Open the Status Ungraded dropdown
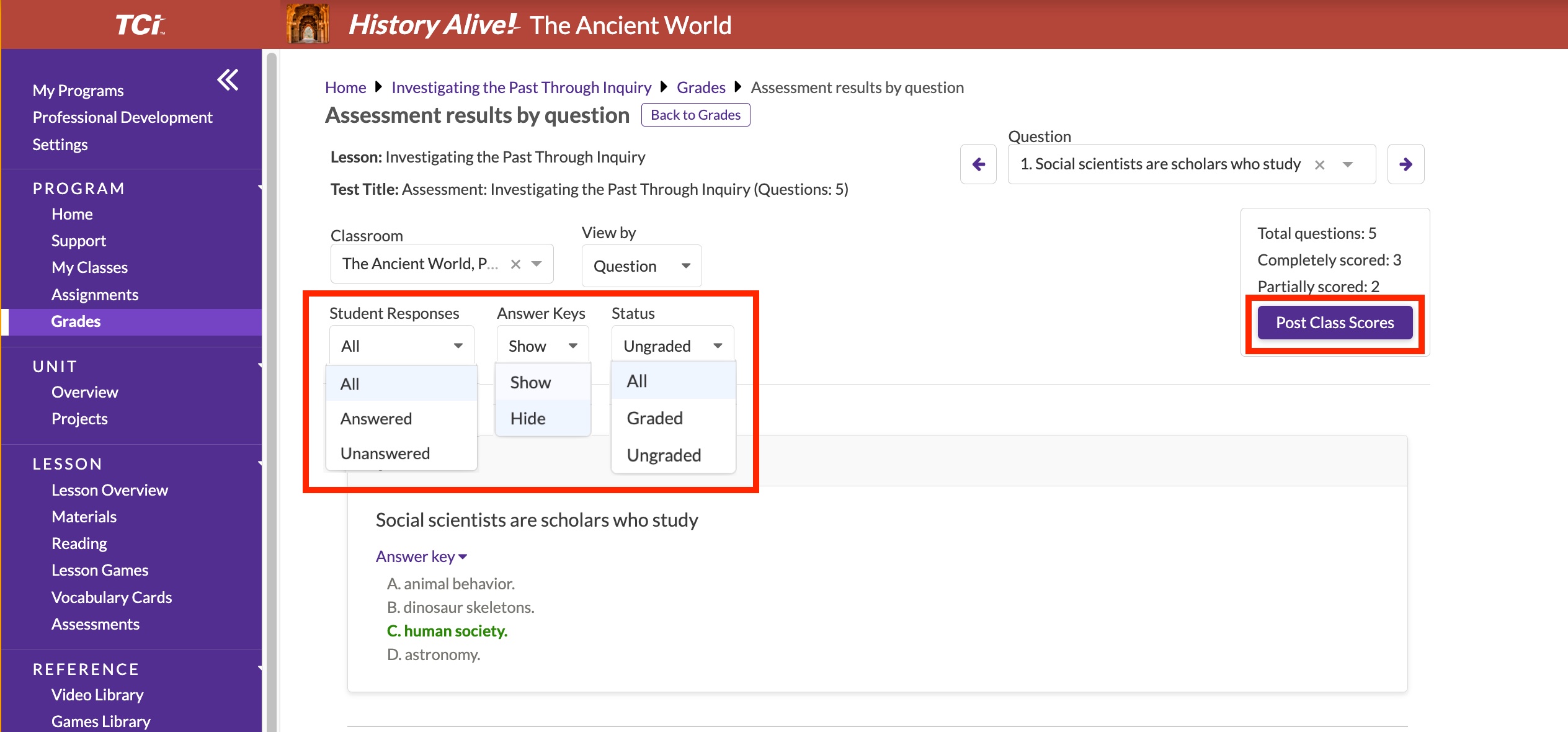The width and height of the screenshot is (1568, 732). coord(672,346)
